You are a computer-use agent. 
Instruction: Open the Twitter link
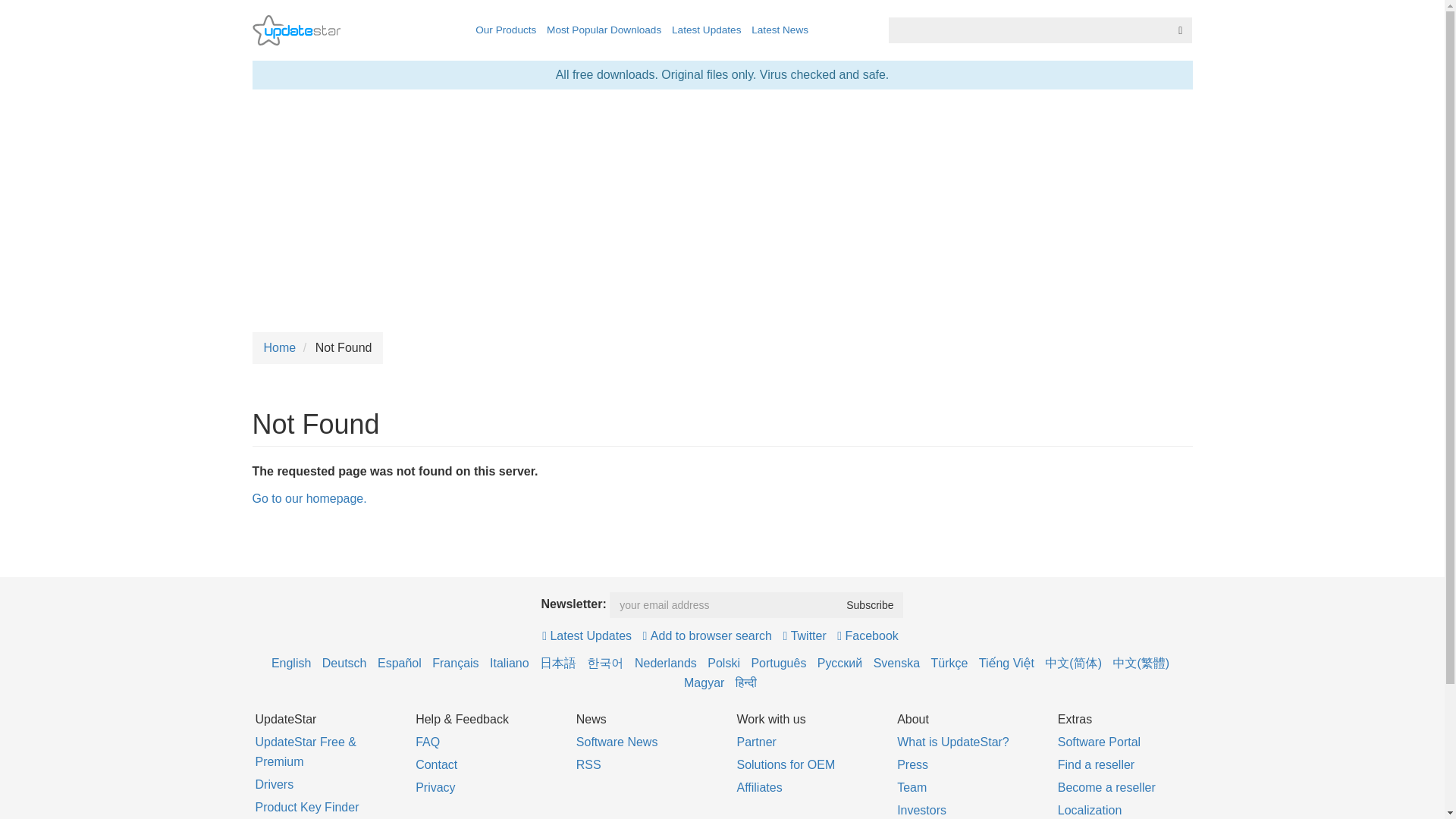pyautogui.click(x=805, y=636)
